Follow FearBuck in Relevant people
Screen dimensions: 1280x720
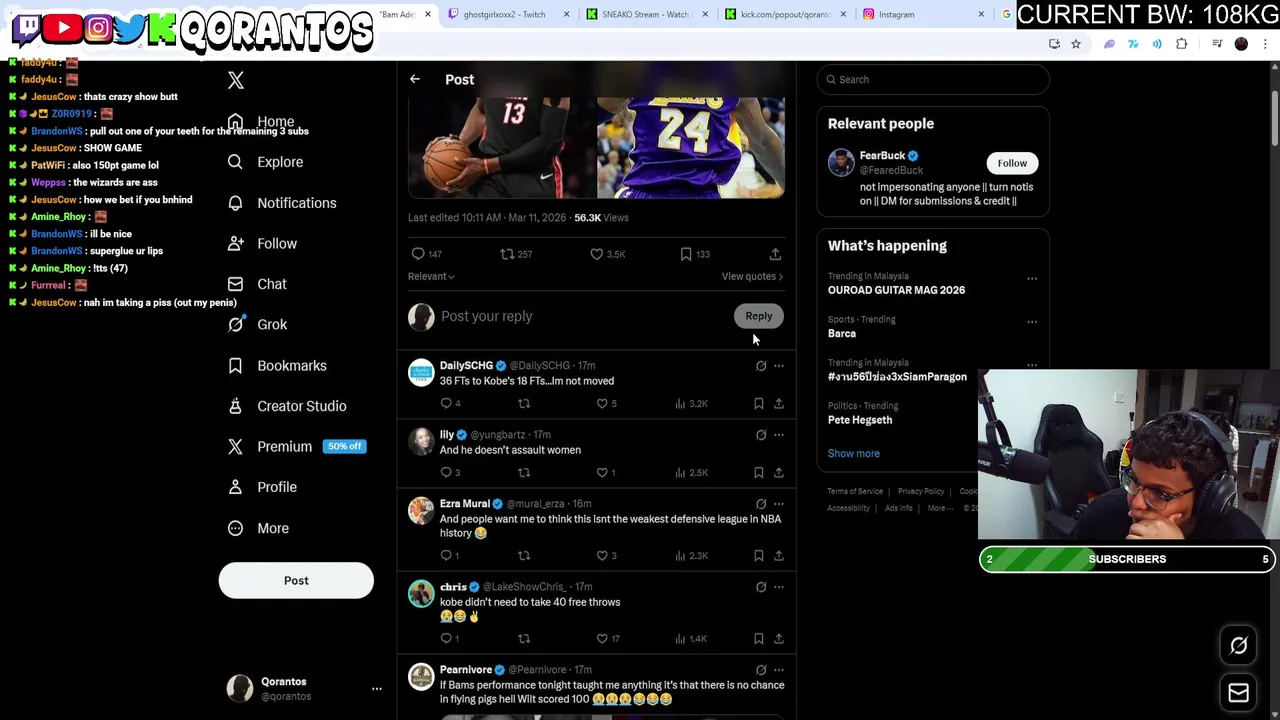(1012, 163)
